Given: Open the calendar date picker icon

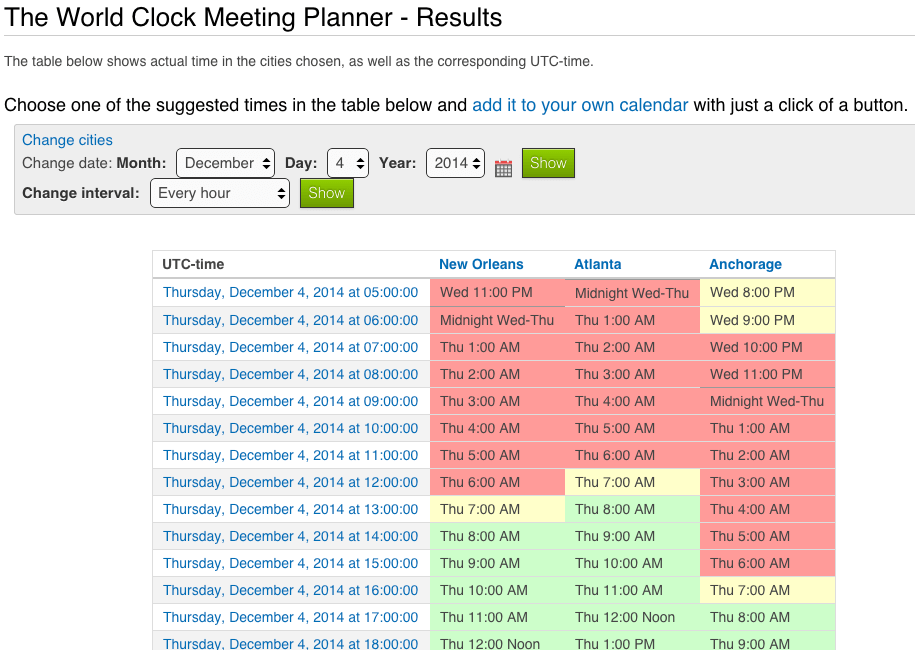Looking at the screenshot, I should coord(503,168).
